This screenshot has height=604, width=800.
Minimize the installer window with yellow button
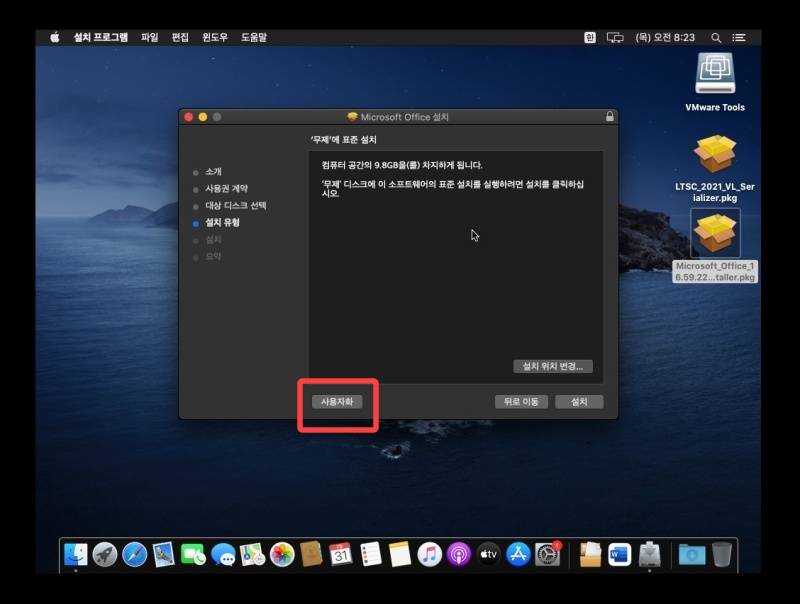pyautogui.click(x=203, y=117)
